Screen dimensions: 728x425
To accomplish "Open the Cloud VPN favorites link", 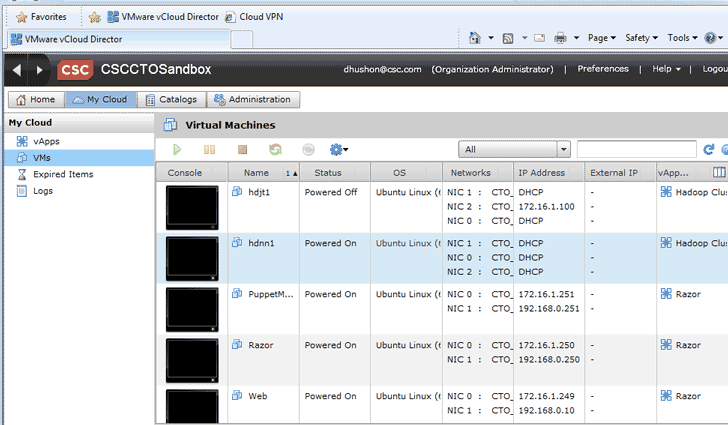I will click(254, 17).
